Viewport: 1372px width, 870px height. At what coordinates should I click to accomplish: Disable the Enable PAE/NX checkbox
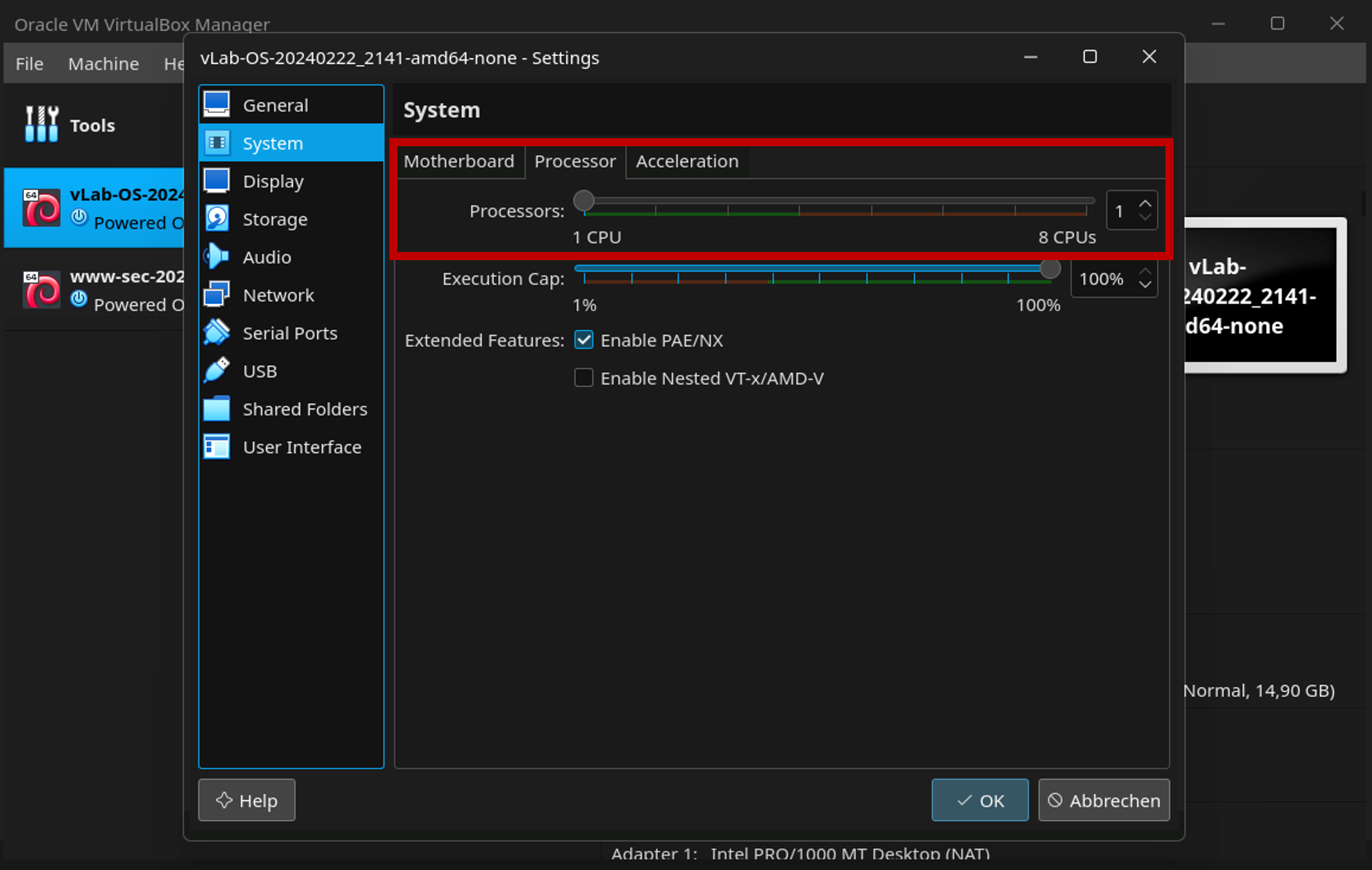click(x=583, y=340)
